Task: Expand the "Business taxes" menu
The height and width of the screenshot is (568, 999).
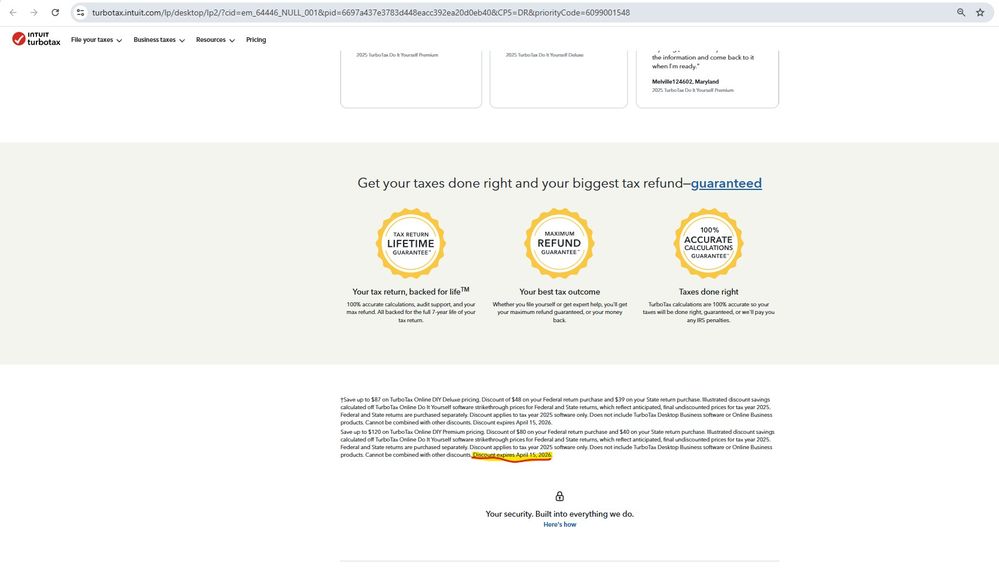Action: click(159, 39)
